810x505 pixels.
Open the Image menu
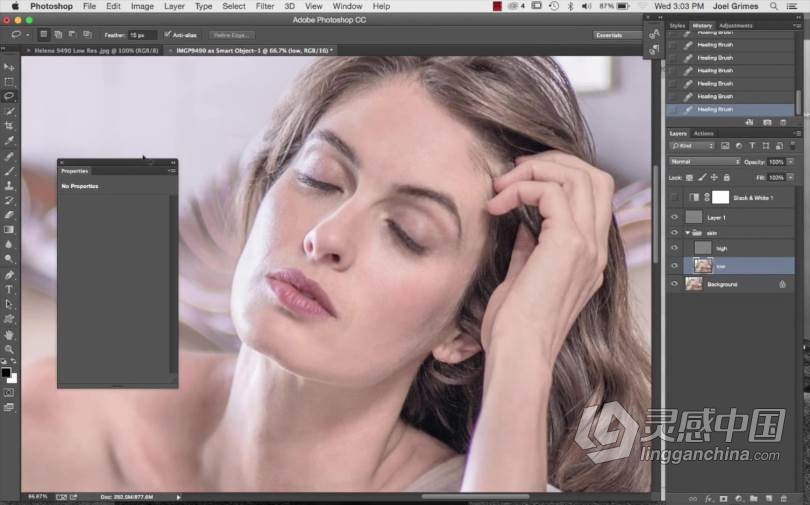pyautogui.click(x=142, y=6)
